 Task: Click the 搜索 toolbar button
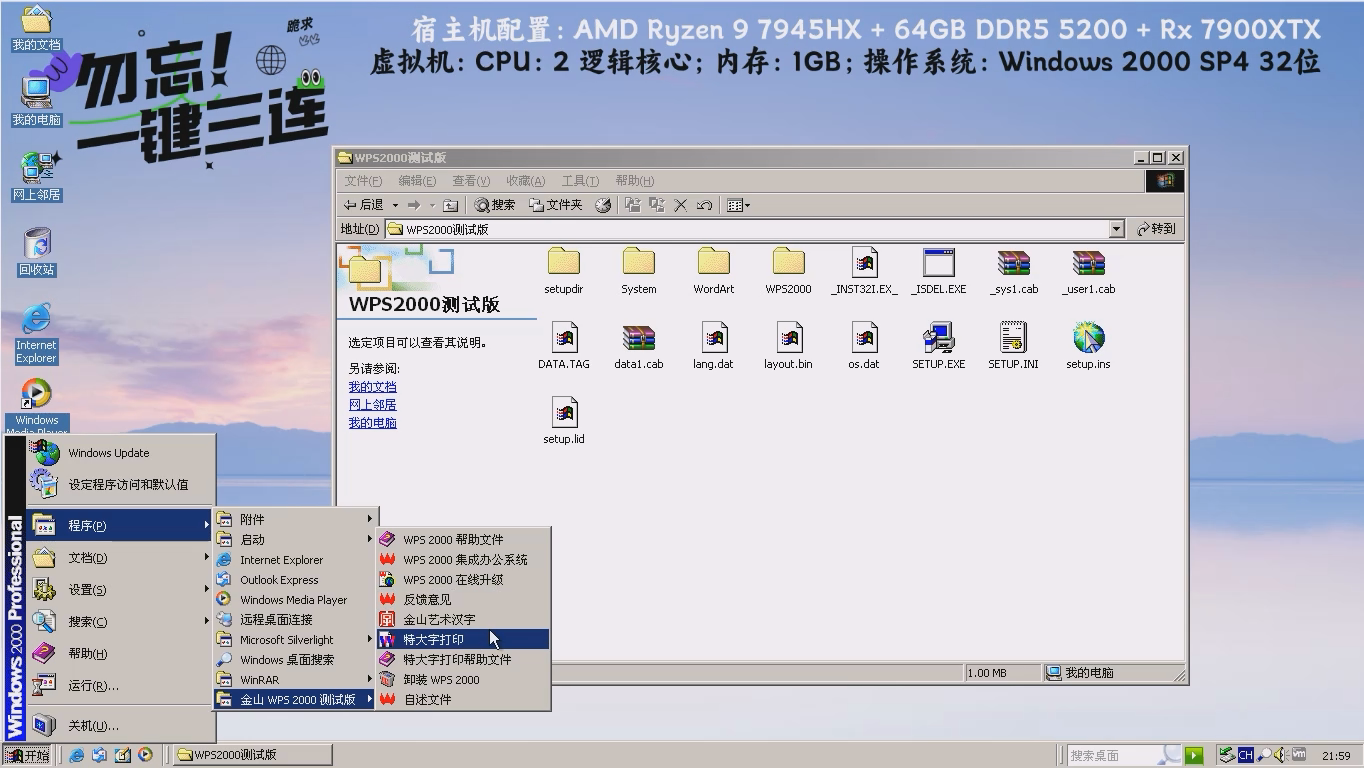pyautogui.click(x=495, y=205)
